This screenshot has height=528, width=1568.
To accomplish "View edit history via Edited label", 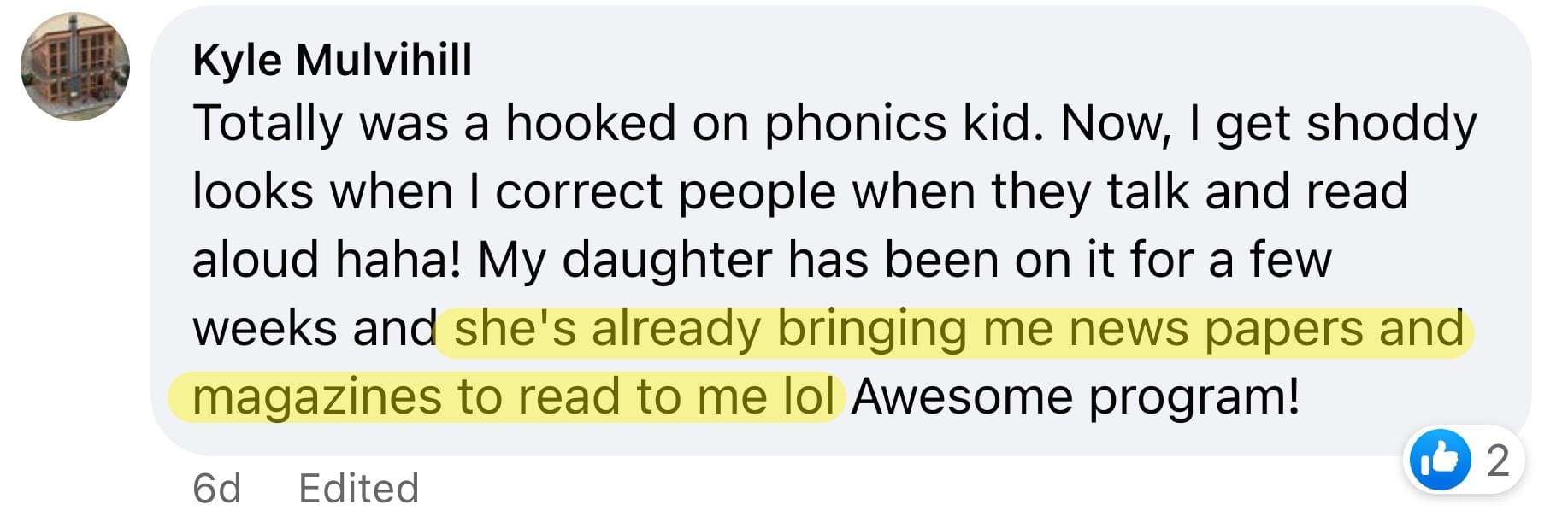I will (359, 489).
